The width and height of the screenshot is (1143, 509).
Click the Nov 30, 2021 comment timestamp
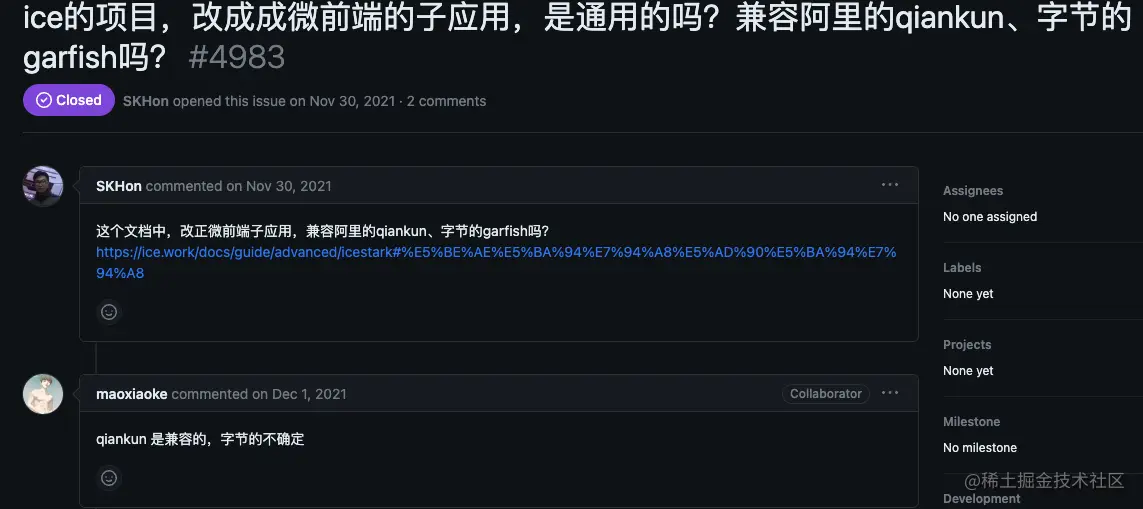tap(289, 186)
